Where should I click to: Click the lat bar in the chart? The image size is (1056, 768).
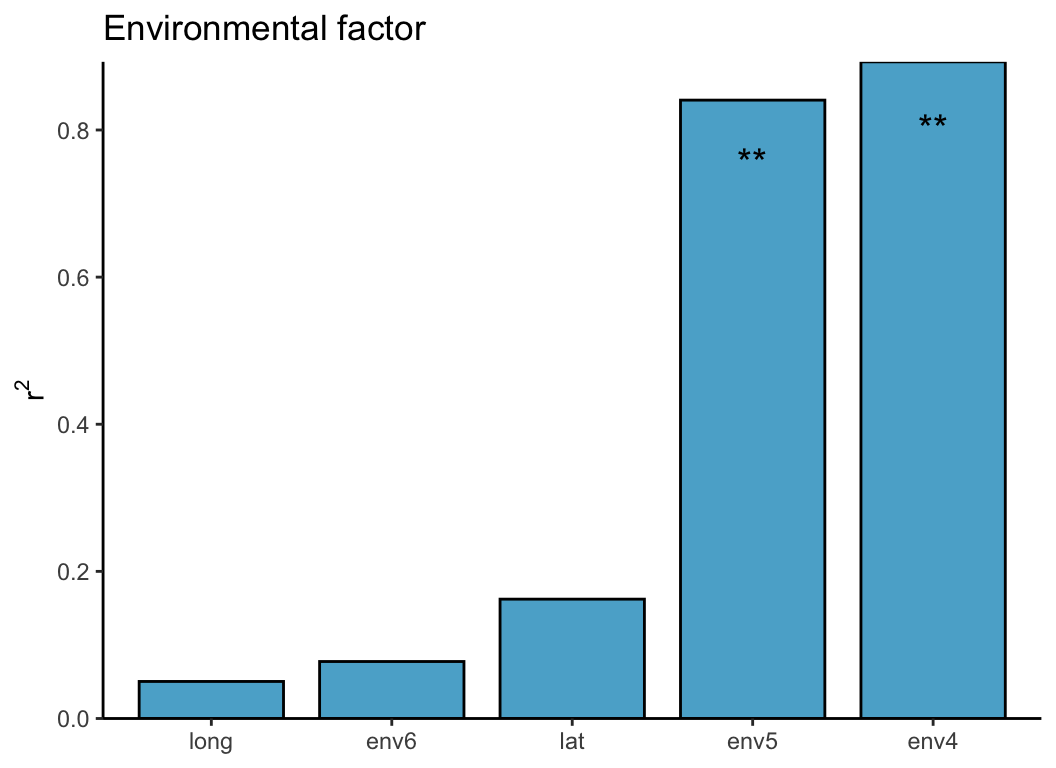coord(572,658)
